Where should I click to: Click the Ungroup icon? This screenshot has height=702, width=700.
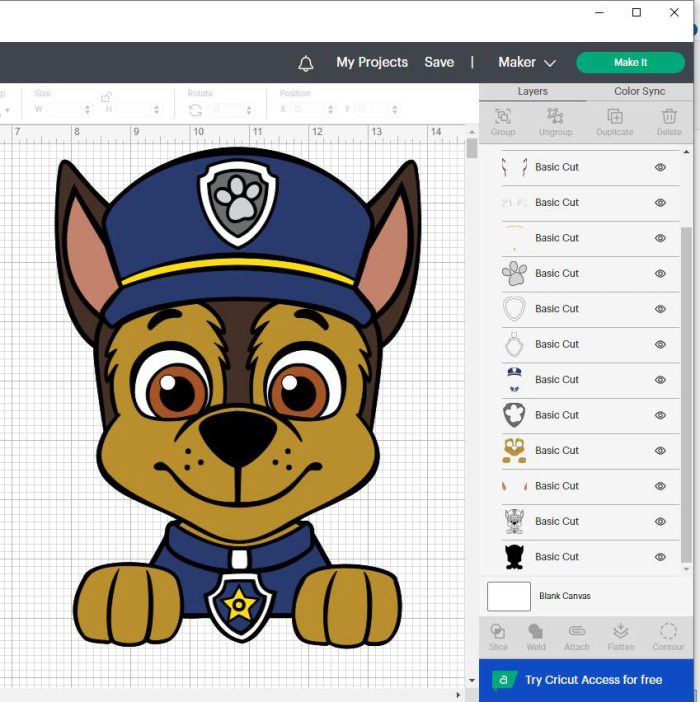(x=555, y=116)
